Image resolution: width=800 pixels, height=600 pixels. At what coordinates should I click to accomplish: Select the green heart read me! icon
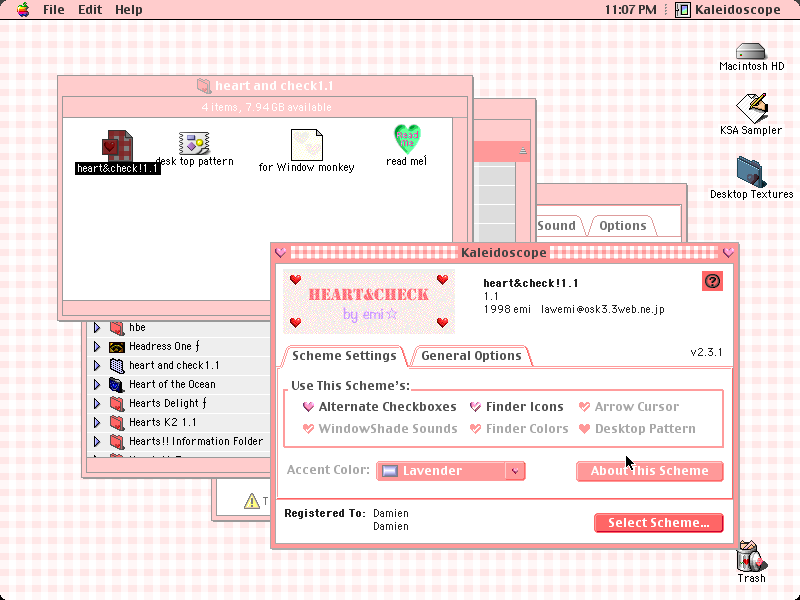click(407, 139)
